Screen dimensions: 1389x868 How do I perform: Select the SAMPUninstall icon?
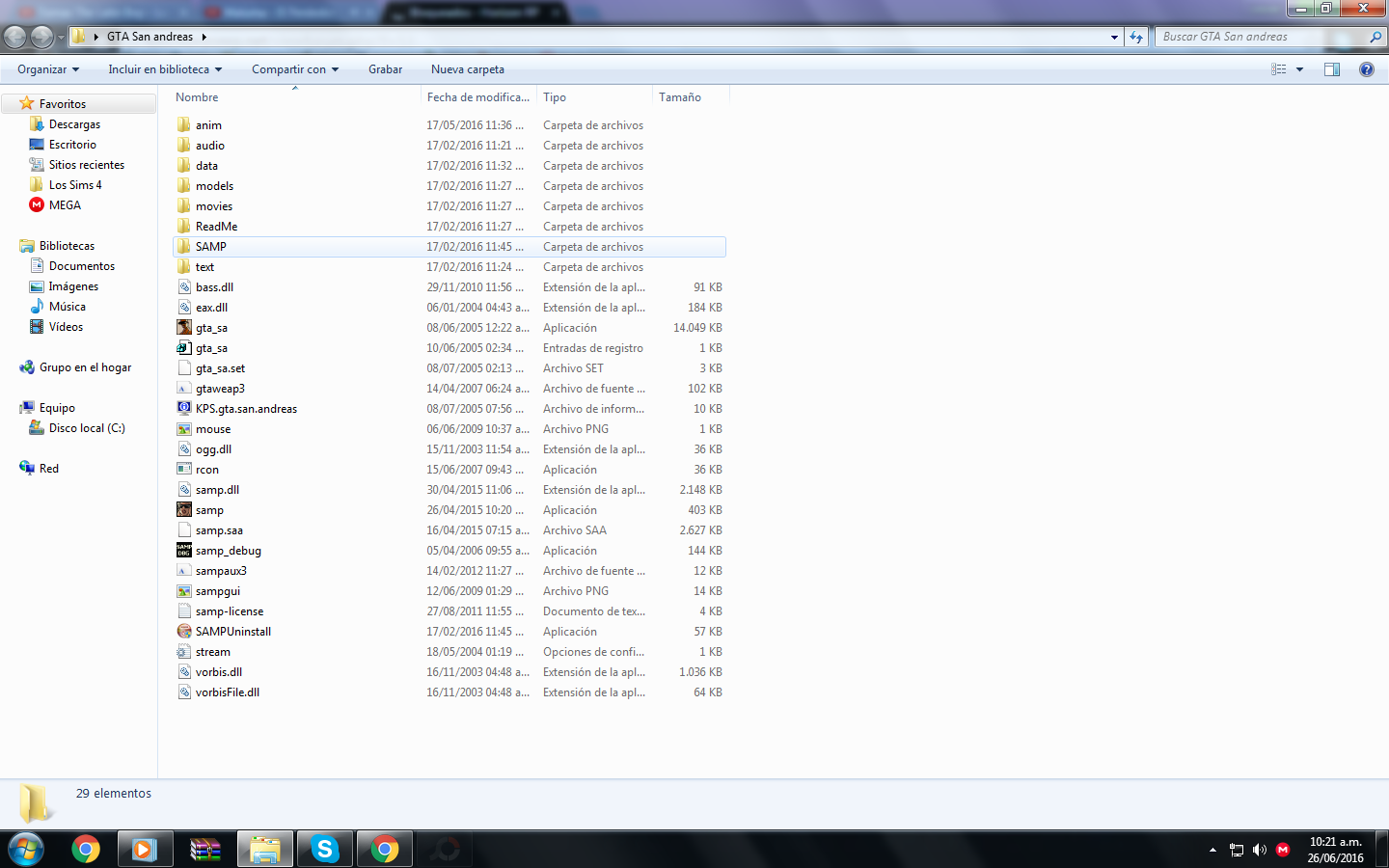click(x=184, y=632)
